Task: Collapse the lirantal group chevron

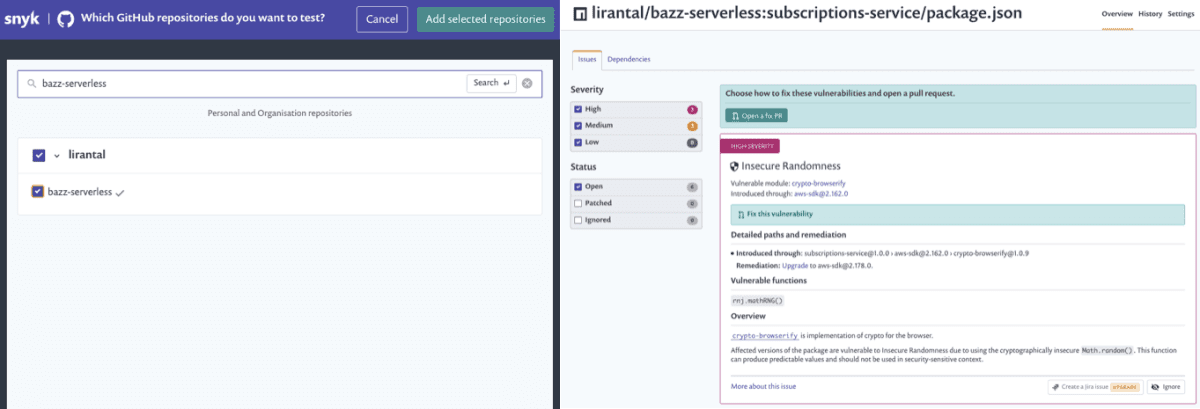Action: point(57,156)
